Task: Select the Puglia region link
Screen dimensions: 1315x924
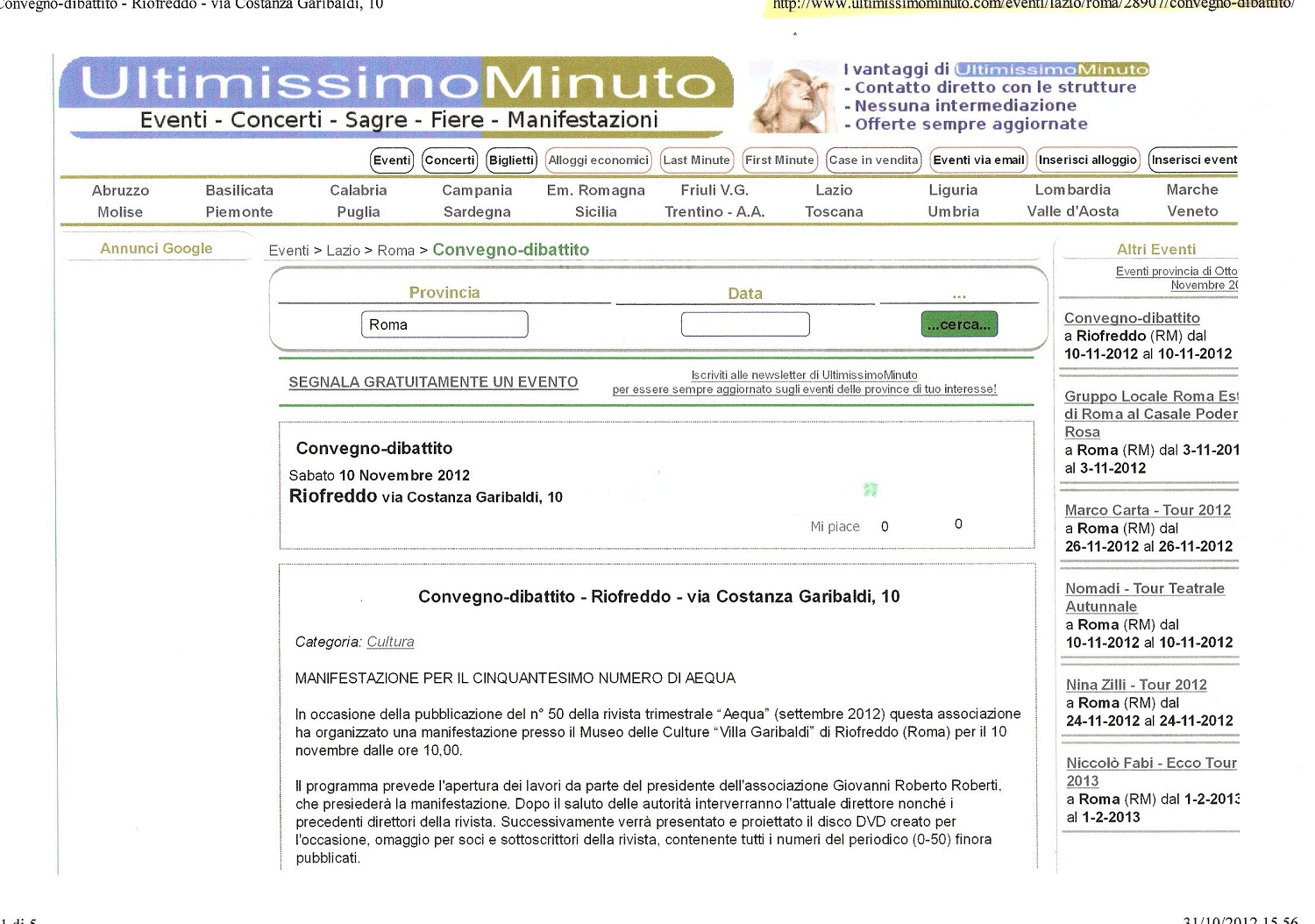Action: pyautogui.click(x=359, y=212)
